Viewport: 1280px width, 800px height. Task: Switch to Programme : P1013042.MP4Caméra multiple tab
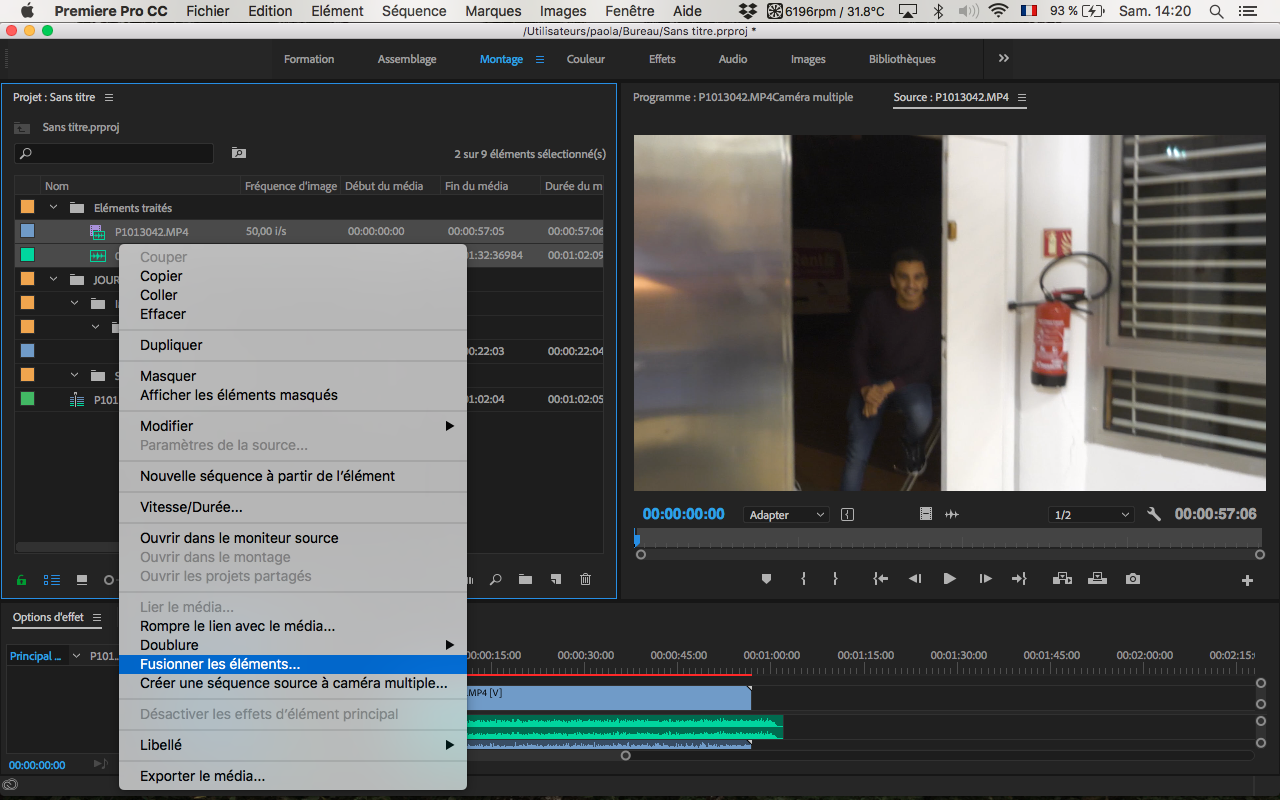click(743, 97)
